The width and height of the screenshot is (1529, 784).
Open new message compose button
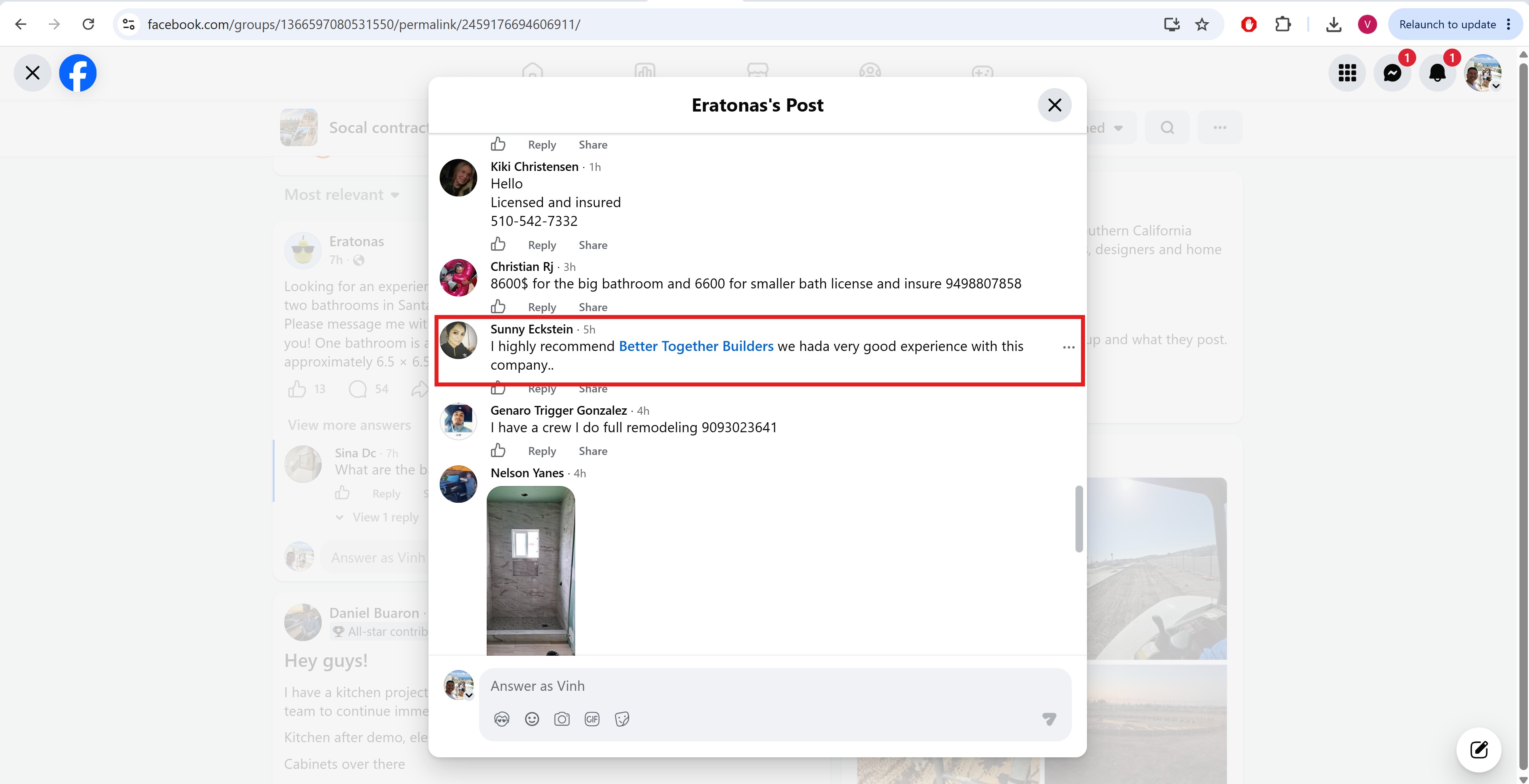point(1478,750)
